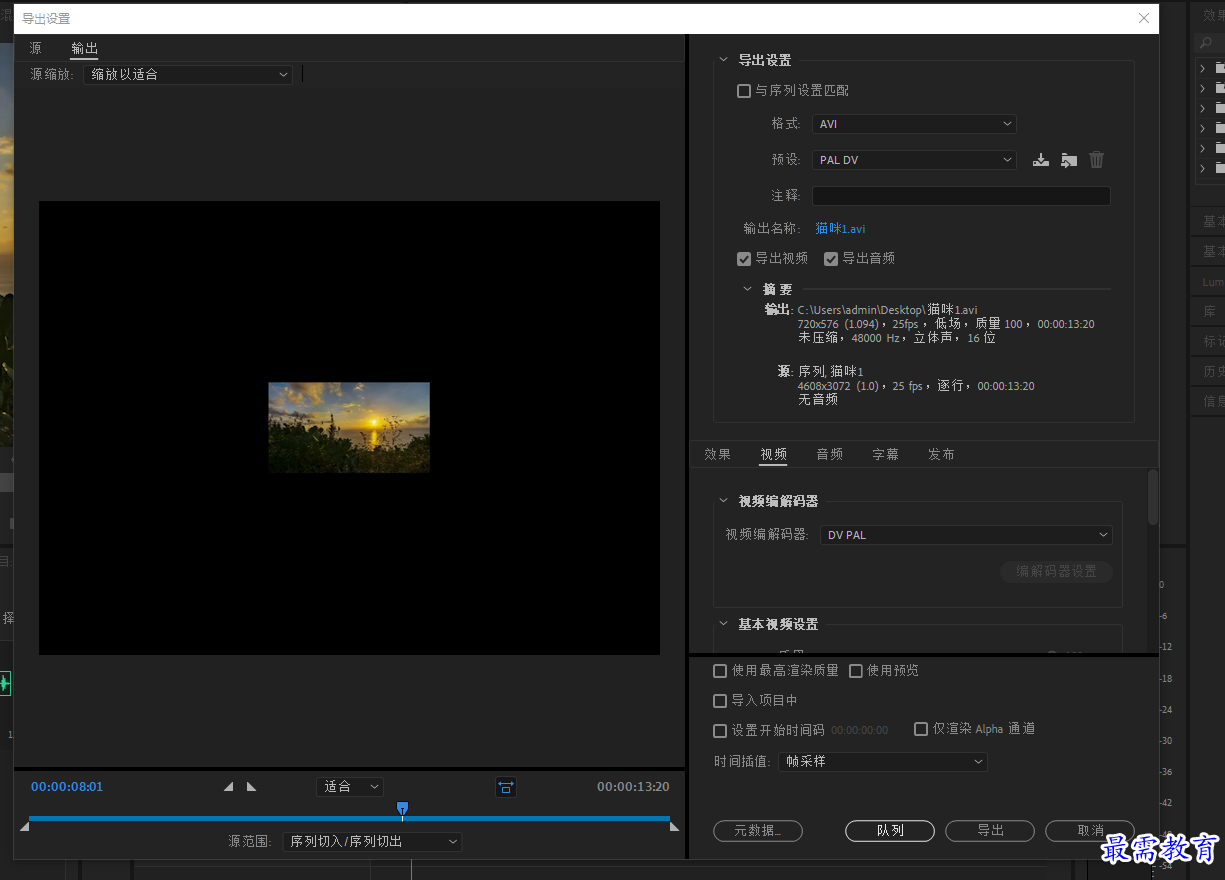1225x880 pixels.
Task: Toggle the aspect ratio correction icon
Action: click(506, 787)
